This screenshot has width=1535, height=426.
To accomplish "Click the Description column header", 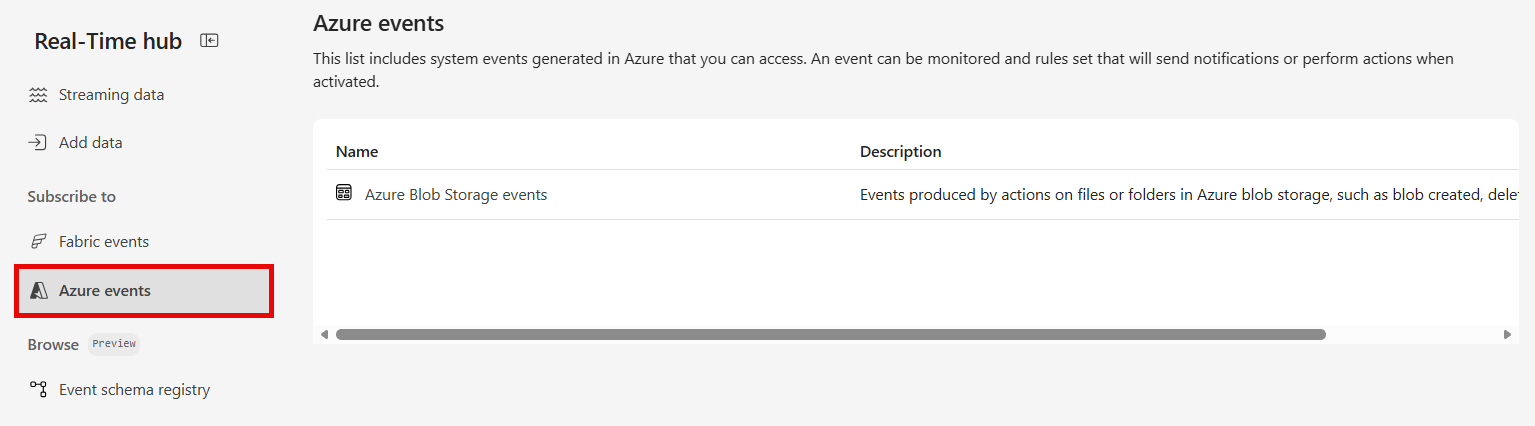I will coord(900,152).
